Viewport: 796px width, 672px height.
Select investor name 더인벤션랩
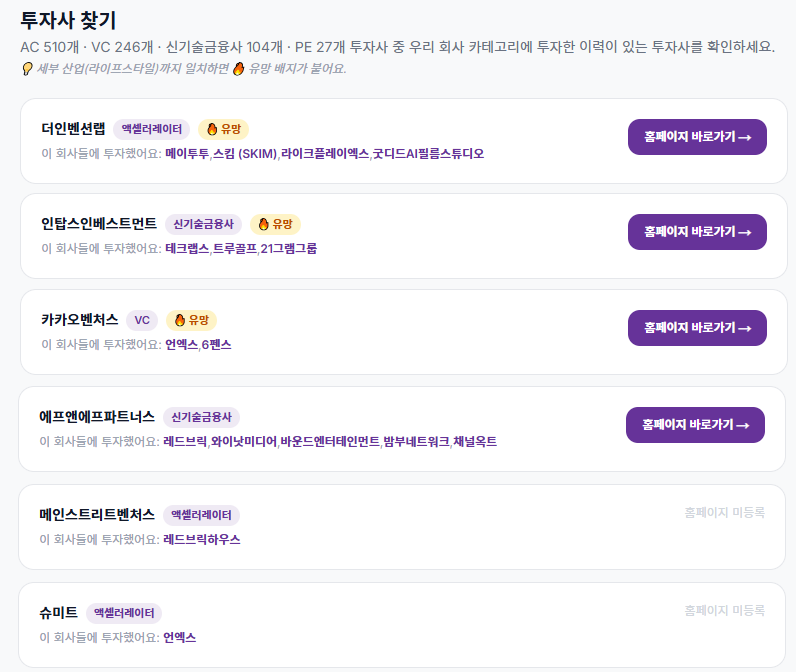click(x=73, y=129)
